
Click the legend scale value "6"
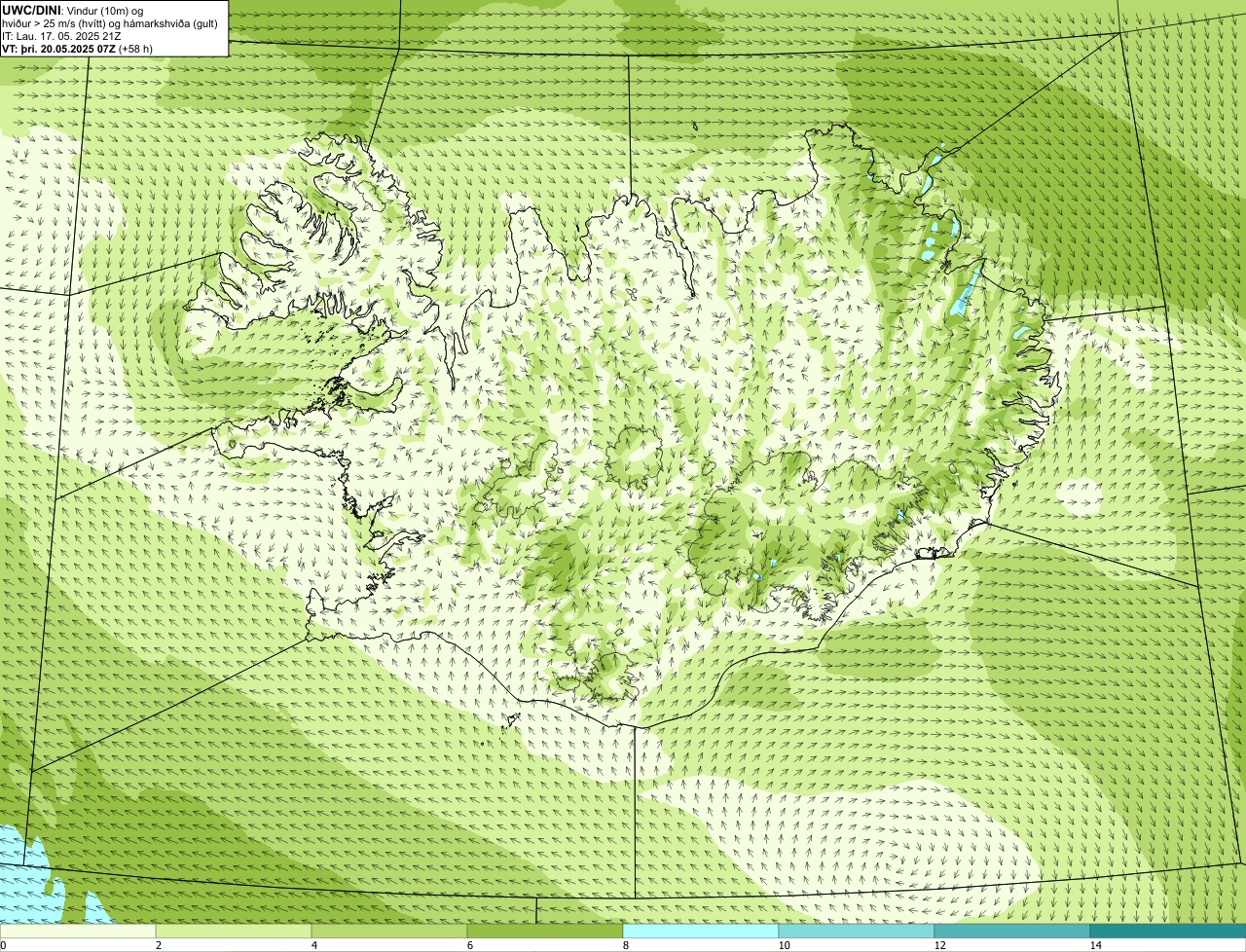[469, 945]
